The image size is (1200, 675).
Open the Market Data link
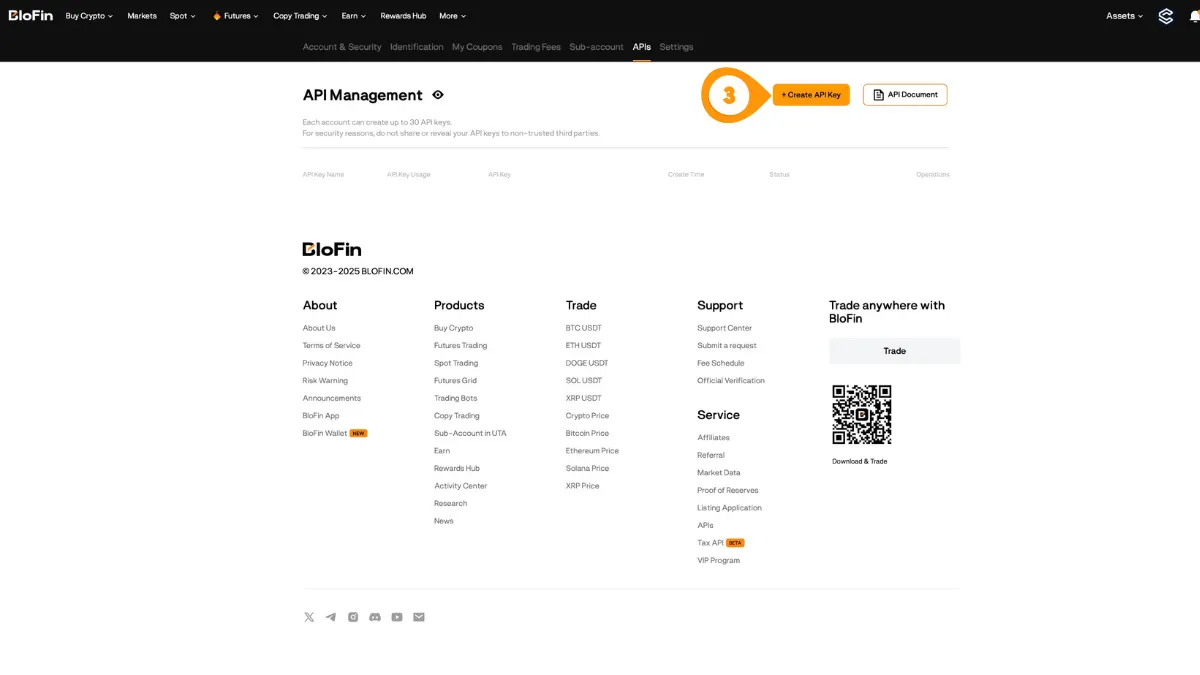[x=719, y=473]
